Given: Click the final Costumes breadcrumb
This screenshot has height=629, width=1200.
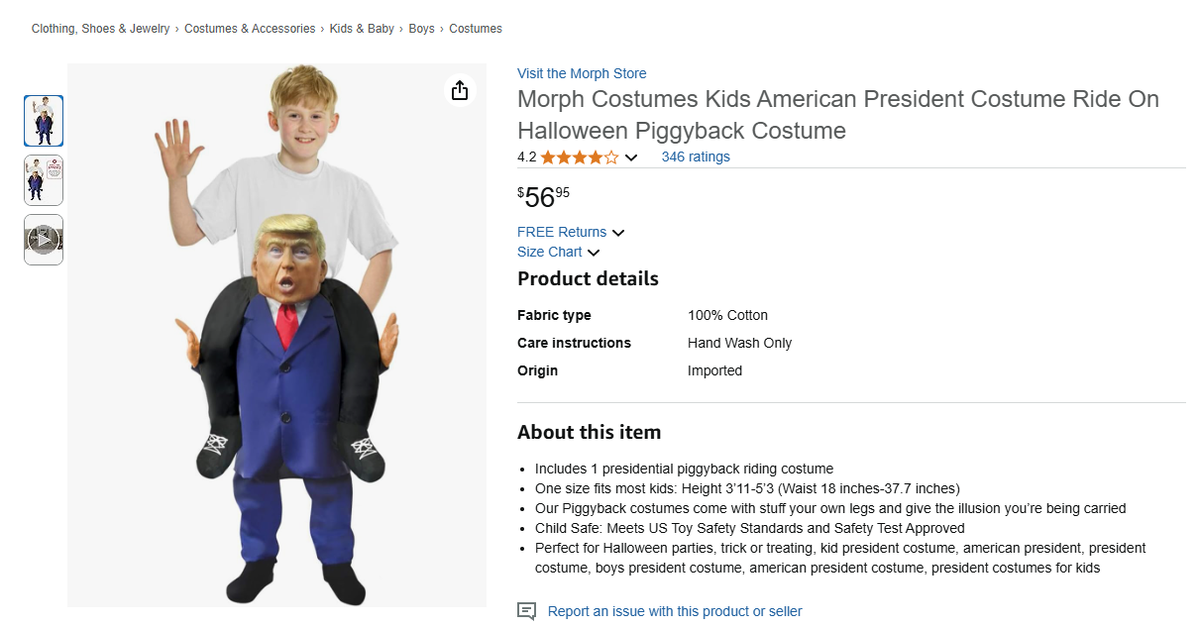Looking at the screenshot, I should 475,29.
